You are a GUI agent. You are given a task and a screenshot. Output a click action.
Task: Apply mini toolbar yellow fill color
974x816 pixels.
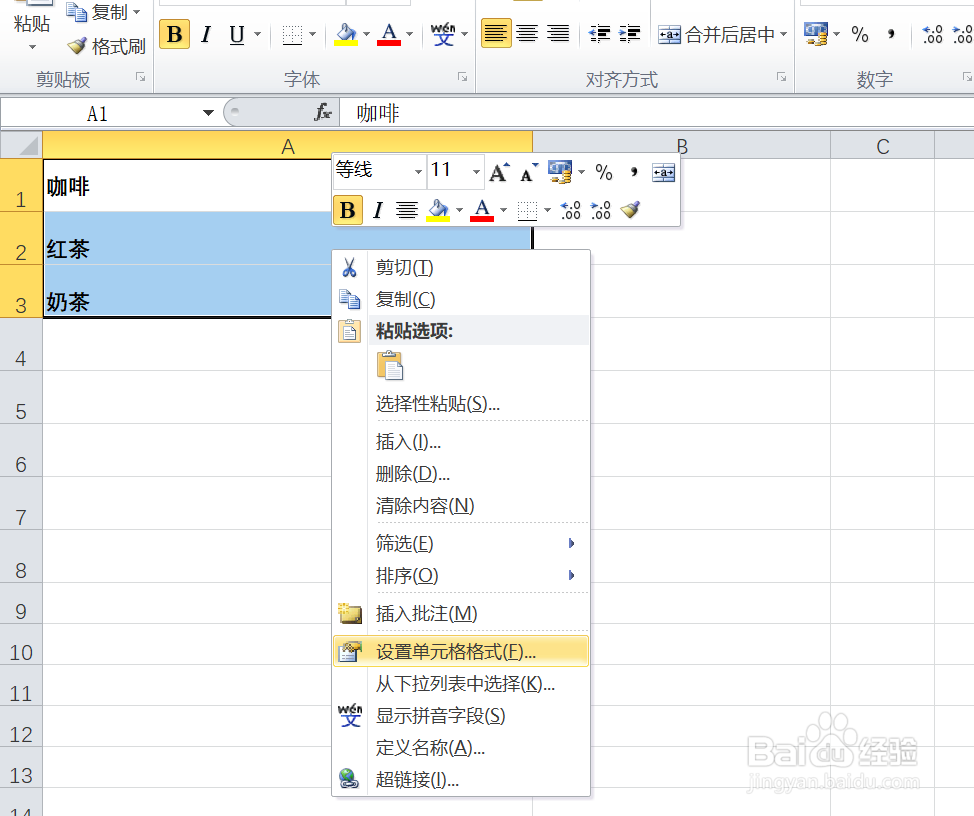(438, 210)
